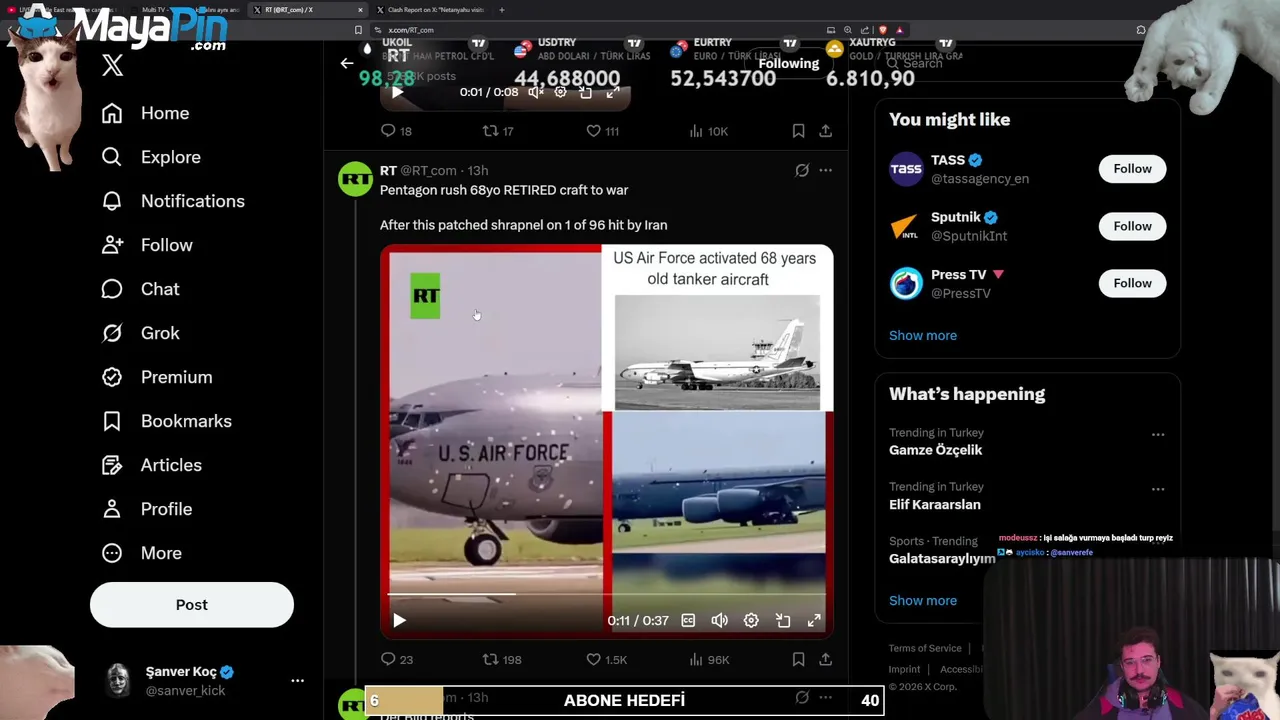This screenshot has height=720, width=1280.
Task: Toggle captions on the tanker video
Action: pyautogui.click(x=688, y=620)
